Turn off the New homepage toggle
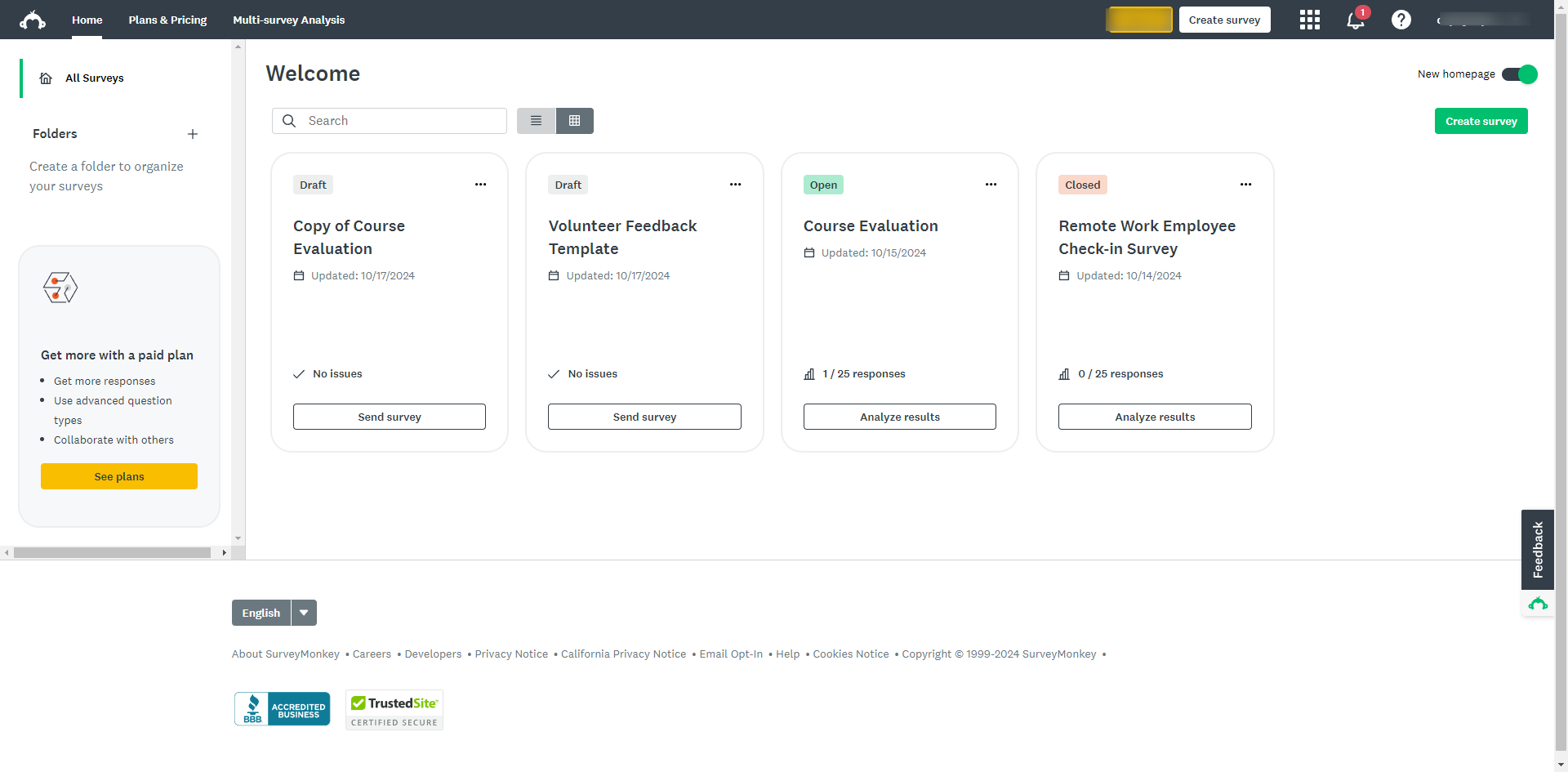Image resolution: width=1568 pixels, height=772 pixels. [1519, 74]
